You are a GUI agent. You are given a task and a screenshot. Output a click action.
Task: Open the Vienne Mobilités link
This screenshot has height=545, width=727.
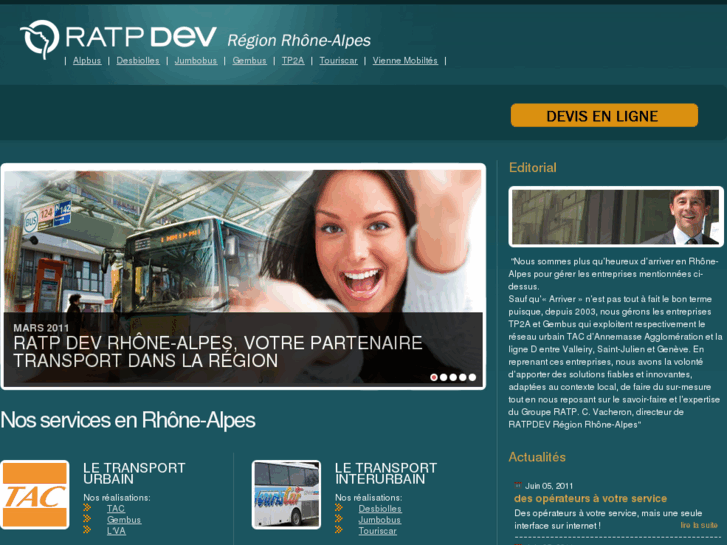click(405, 61)
